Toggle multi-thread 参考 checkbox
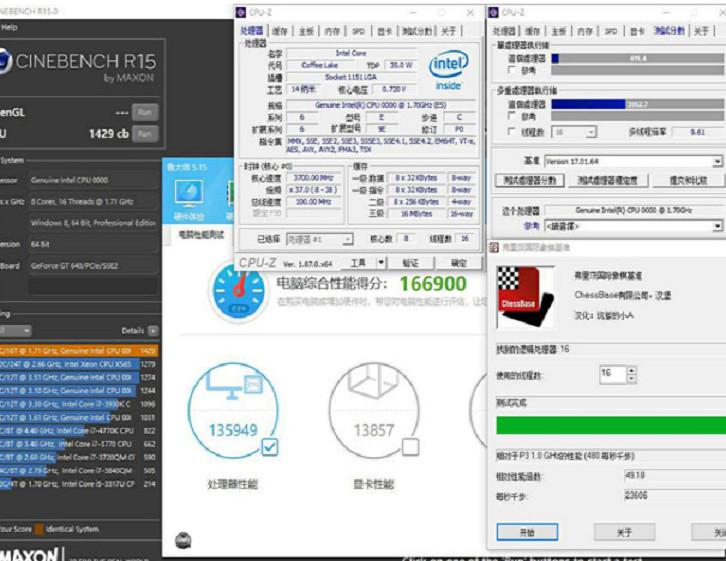The image size is (726, 561). click(x=512, y=116)
